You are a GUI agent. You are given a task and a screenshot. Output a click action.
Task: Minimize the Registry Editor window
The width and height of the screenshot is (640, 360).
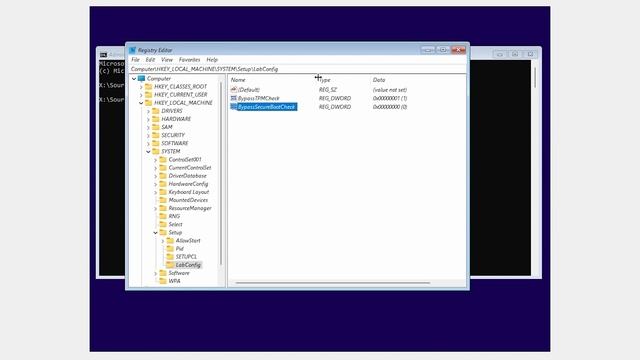pyautogui.click(x=428, y=50)
